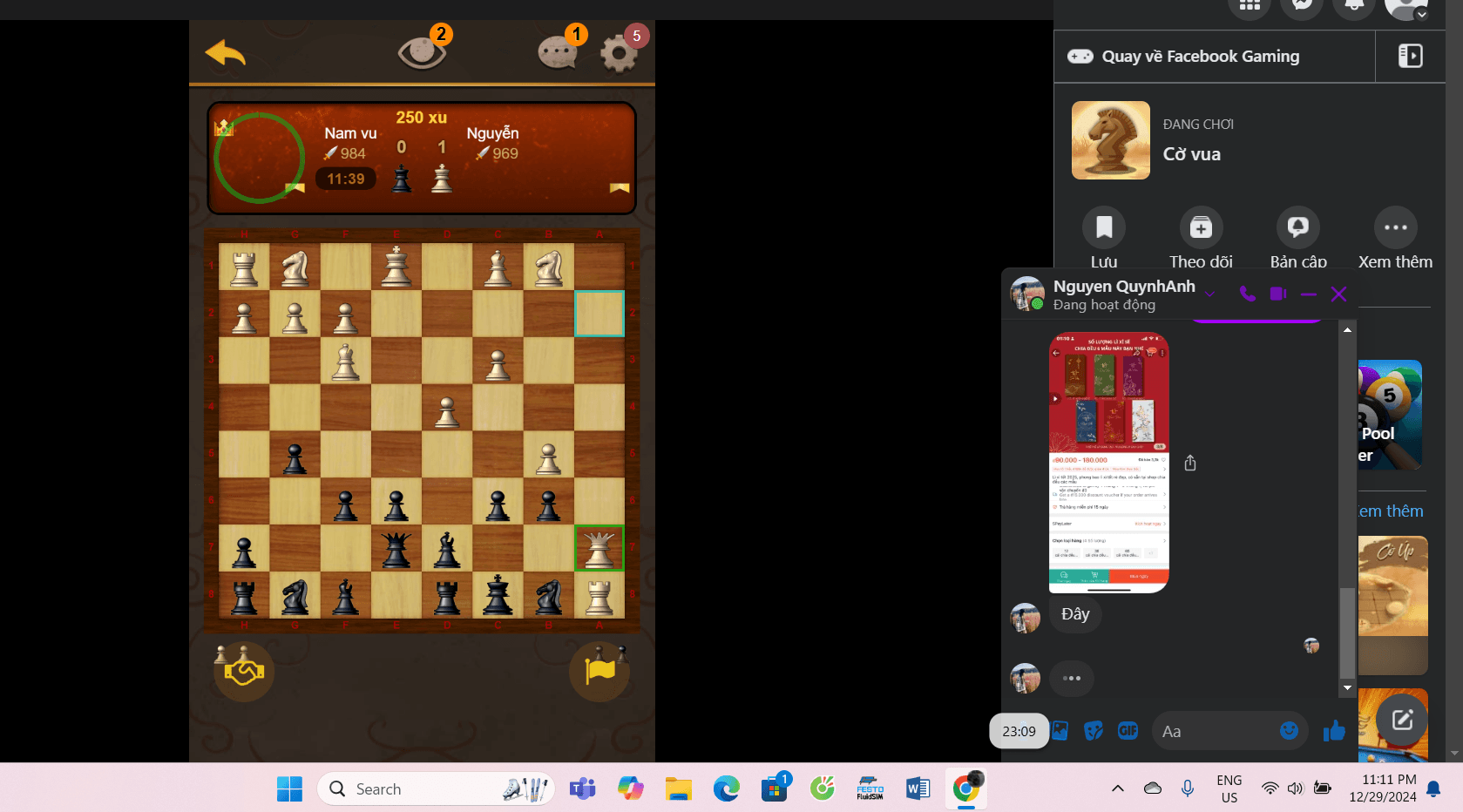Send a thumbs-up like in chat

(x=1333, y=732)
